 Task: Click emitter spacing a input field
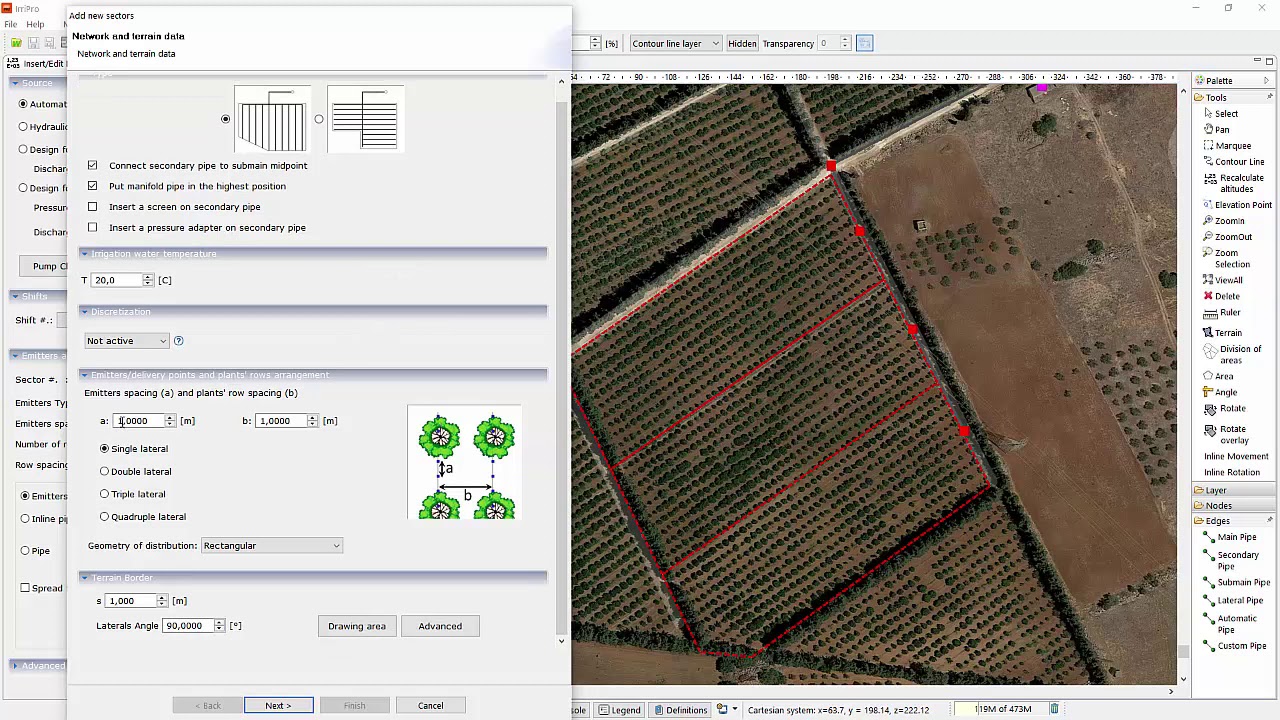[x=138, y=421]
